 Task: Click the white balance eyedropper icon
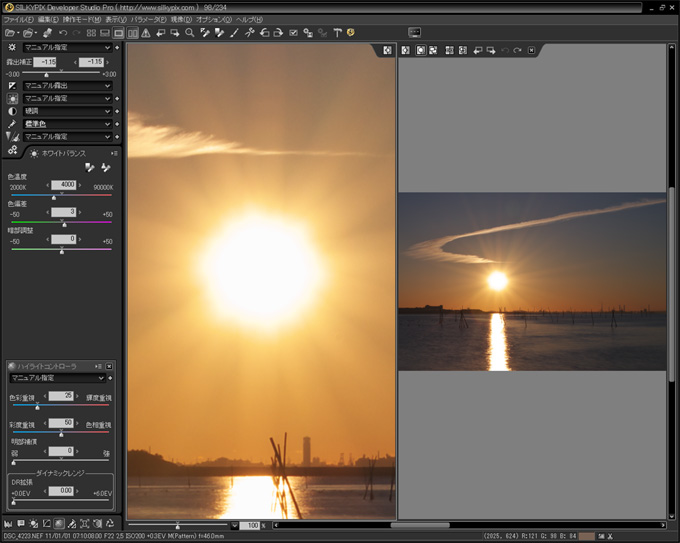[90, 167]
